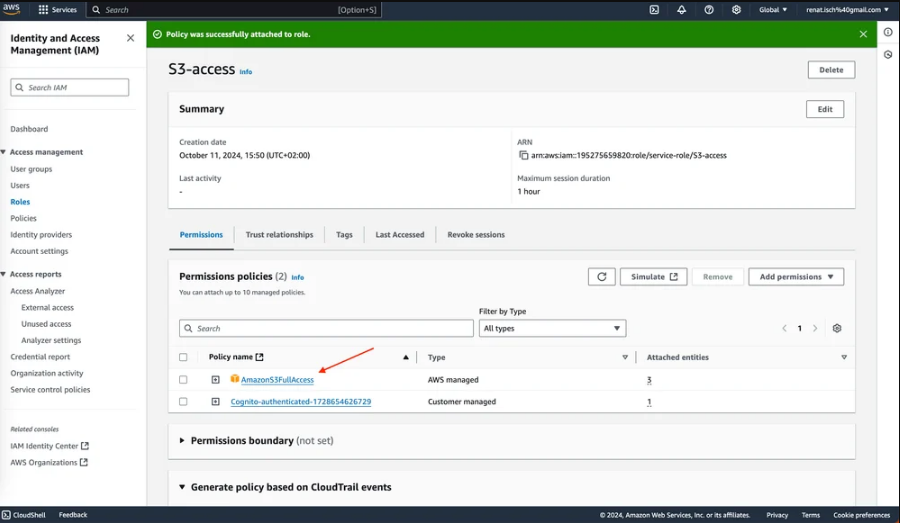Close the IAM navigation sidebar
This screenshot has width=900, height=523.
coord(130,38)
